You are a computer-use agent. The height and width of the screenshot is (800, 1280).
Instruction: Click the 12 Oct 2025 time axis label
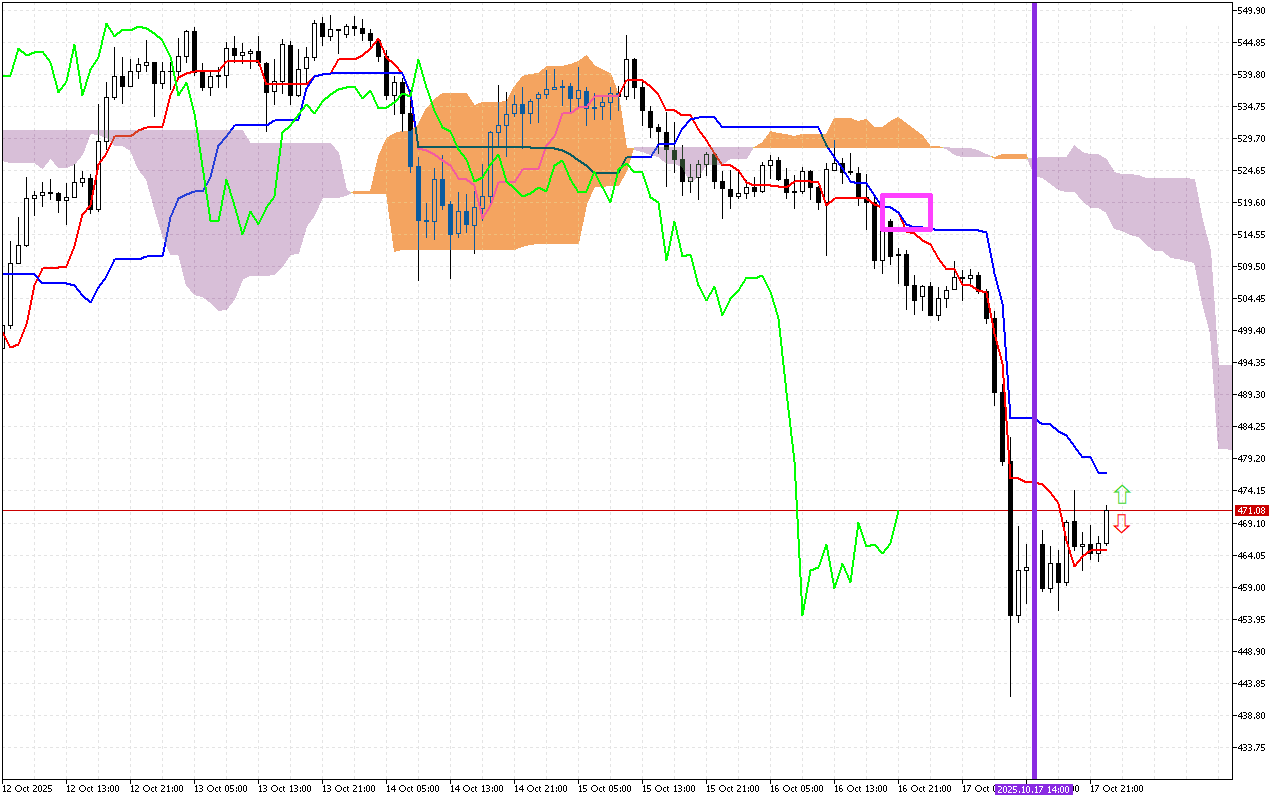pyautogui.click(x=27, y=789)
